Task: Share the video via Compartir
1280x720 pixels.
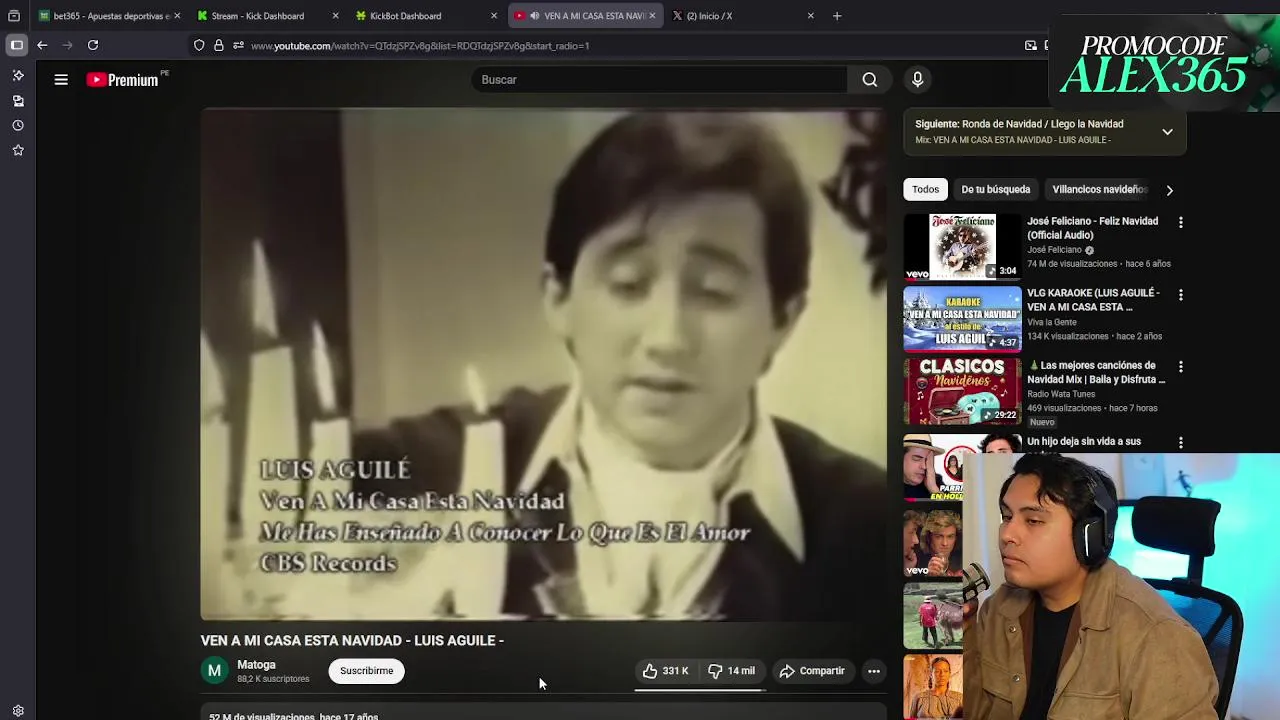Action: pyautogui.click(x=811, y=671)
